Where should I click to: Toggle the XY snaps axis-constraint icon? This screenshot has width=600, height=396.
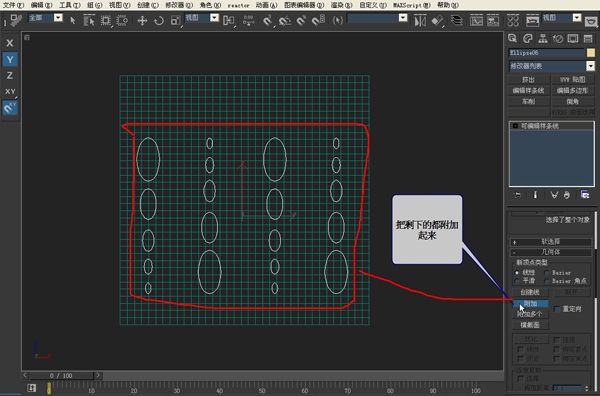[x=10, y=108]
